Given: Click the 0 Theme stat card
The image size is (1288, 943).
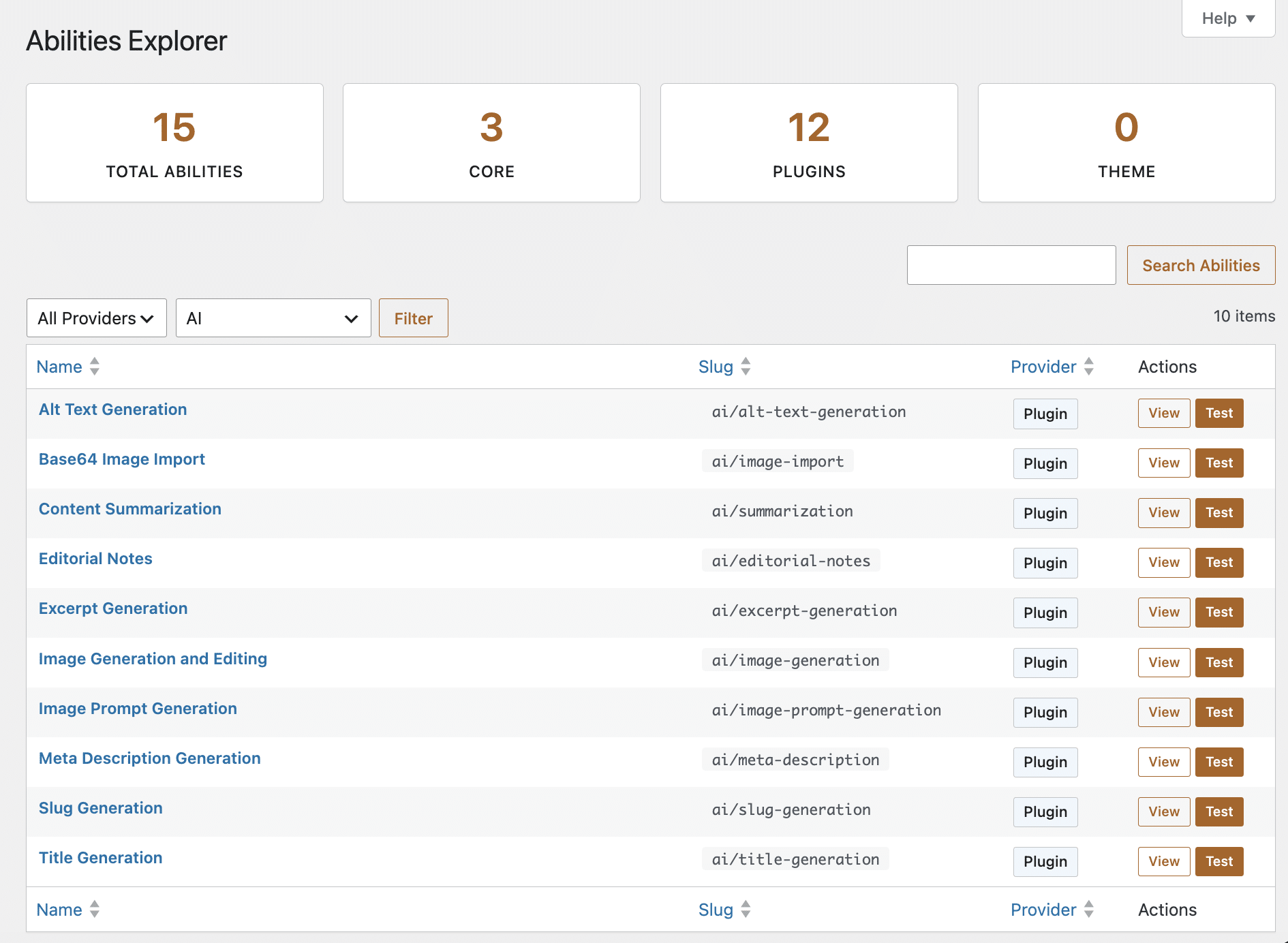Looking at the screenshot, I should point(1126,143).
